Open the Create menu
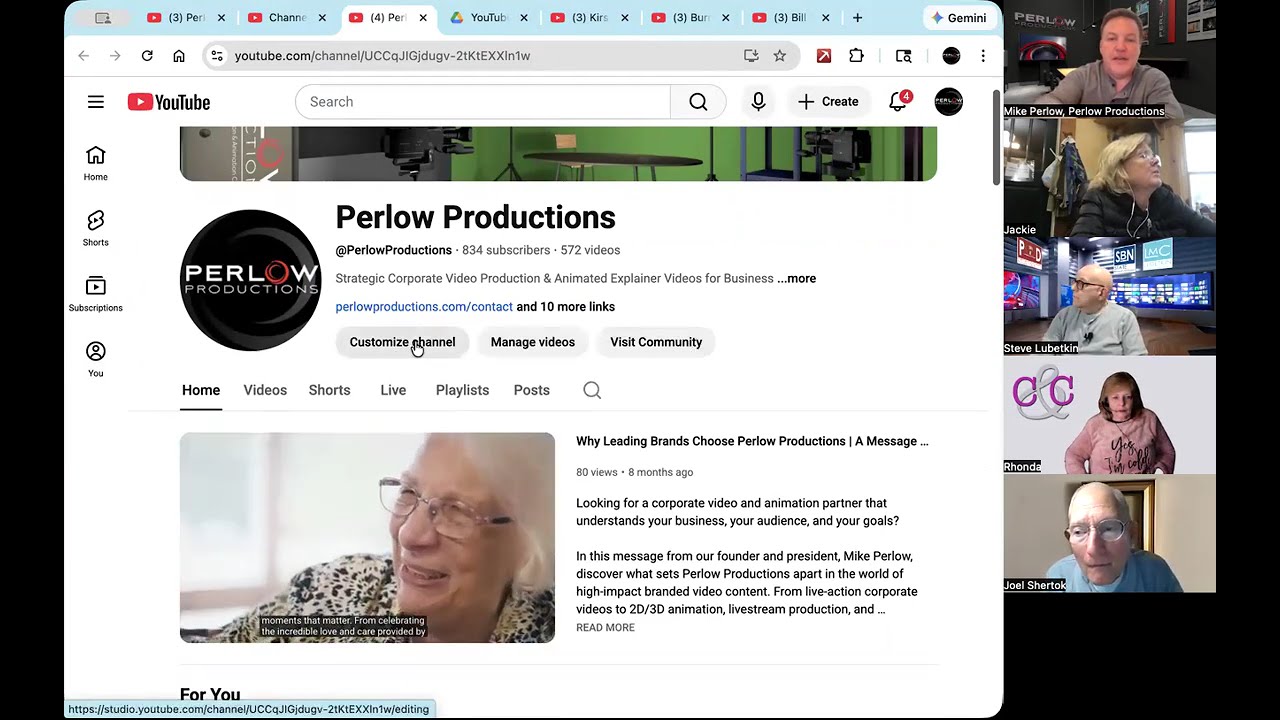The height and width of the screenshot is (720, 1280). pos(828,102)
